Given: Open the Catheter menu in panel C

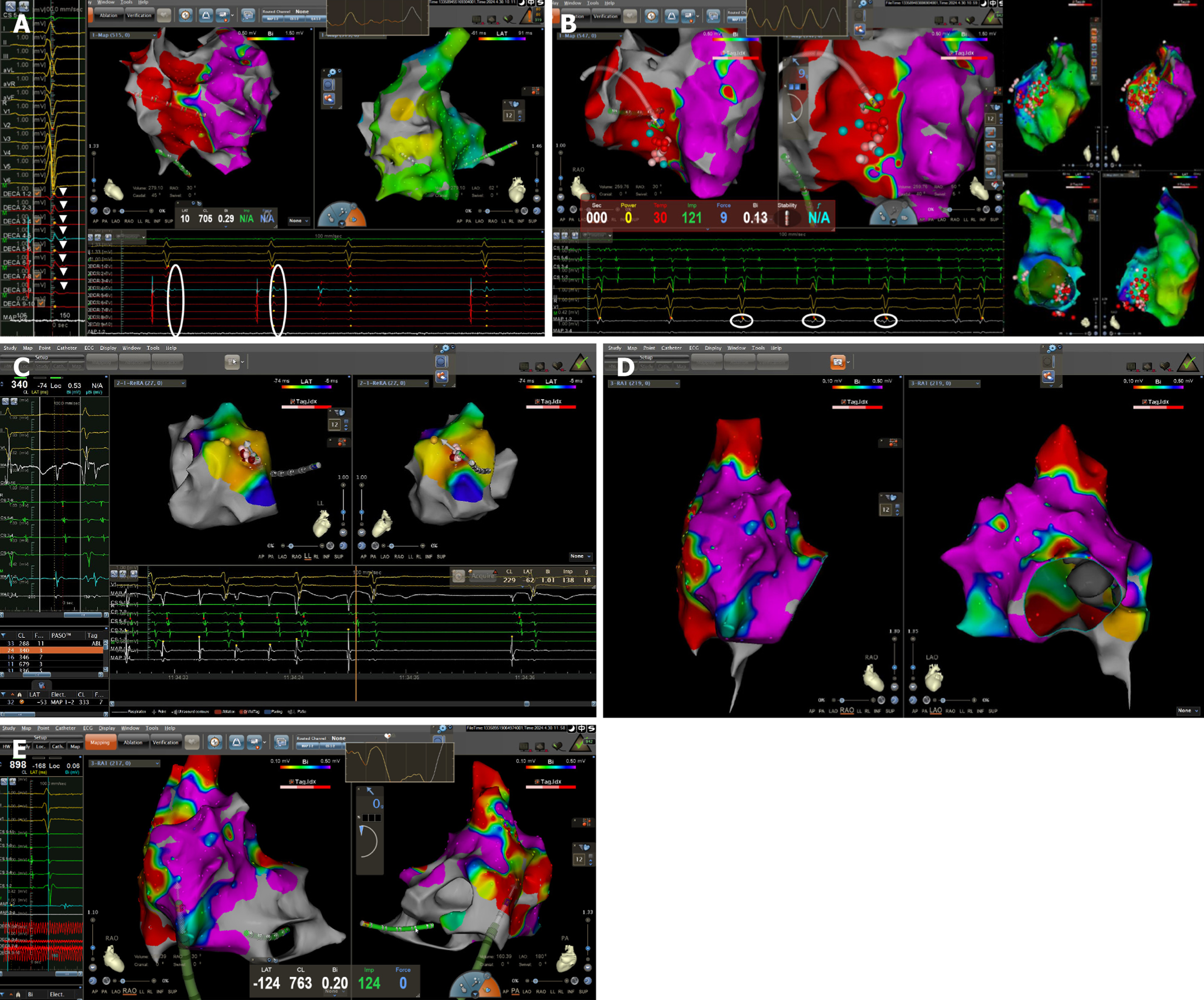Looking at the screenshot, I should [66, 348].
